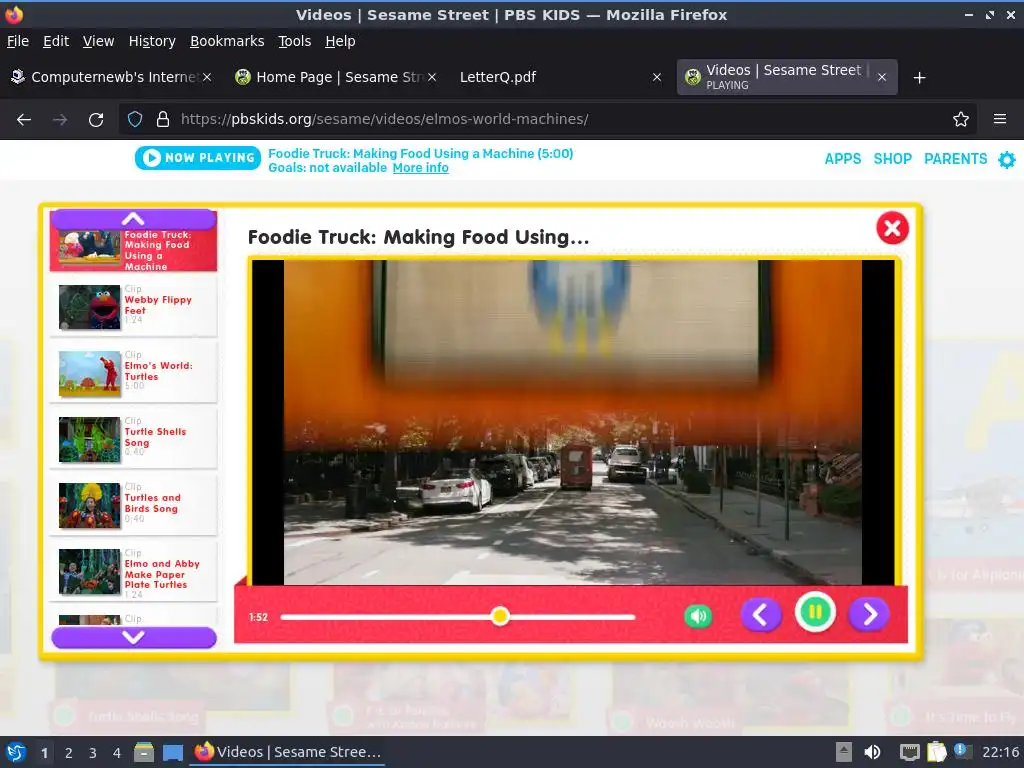Close the Home Page | Sesame Street tab
Viewport: 1024px width, 768px height.
click(432, 77)
